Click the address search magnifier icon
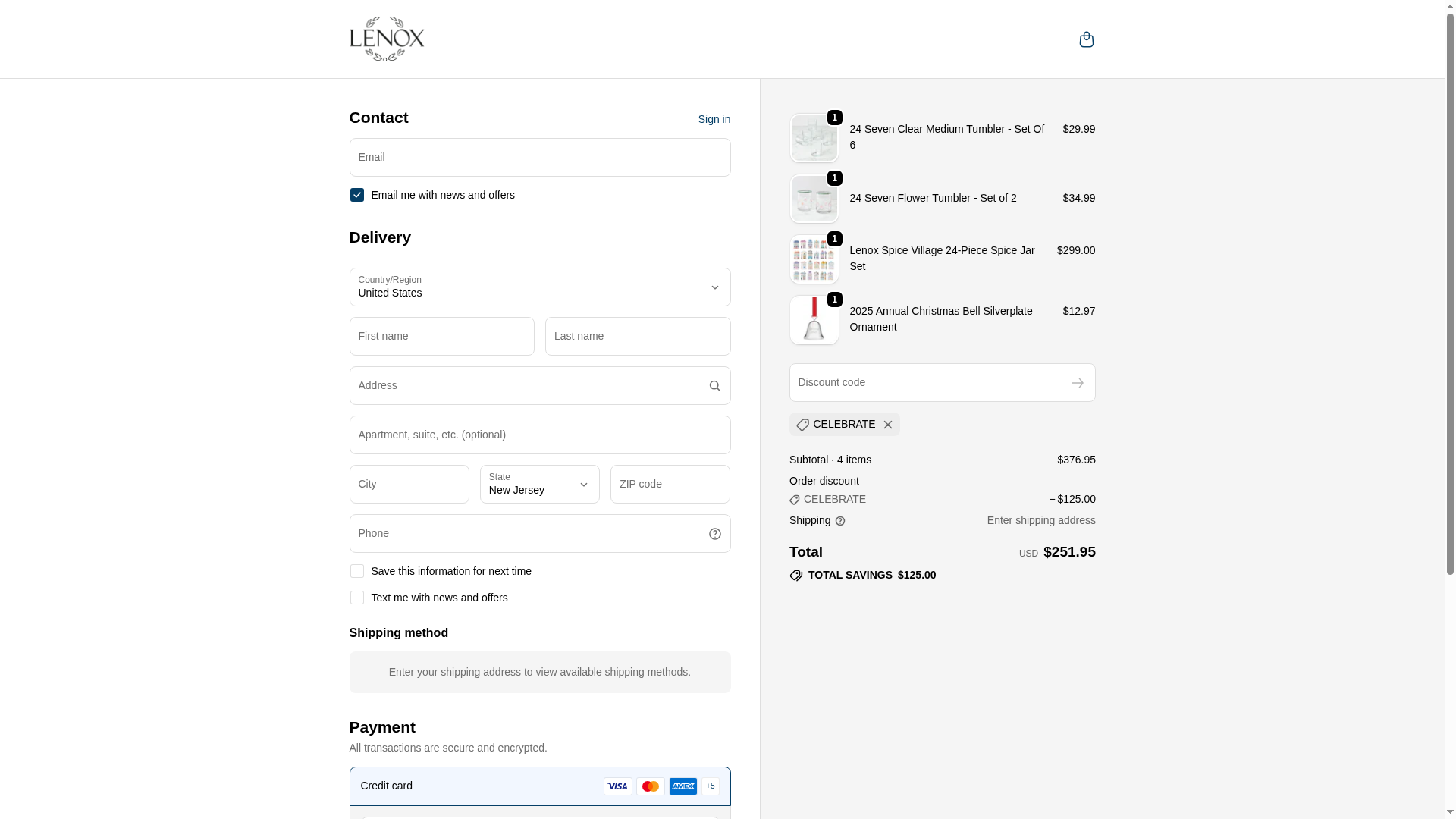The image size is (1456, 819). 714,386
